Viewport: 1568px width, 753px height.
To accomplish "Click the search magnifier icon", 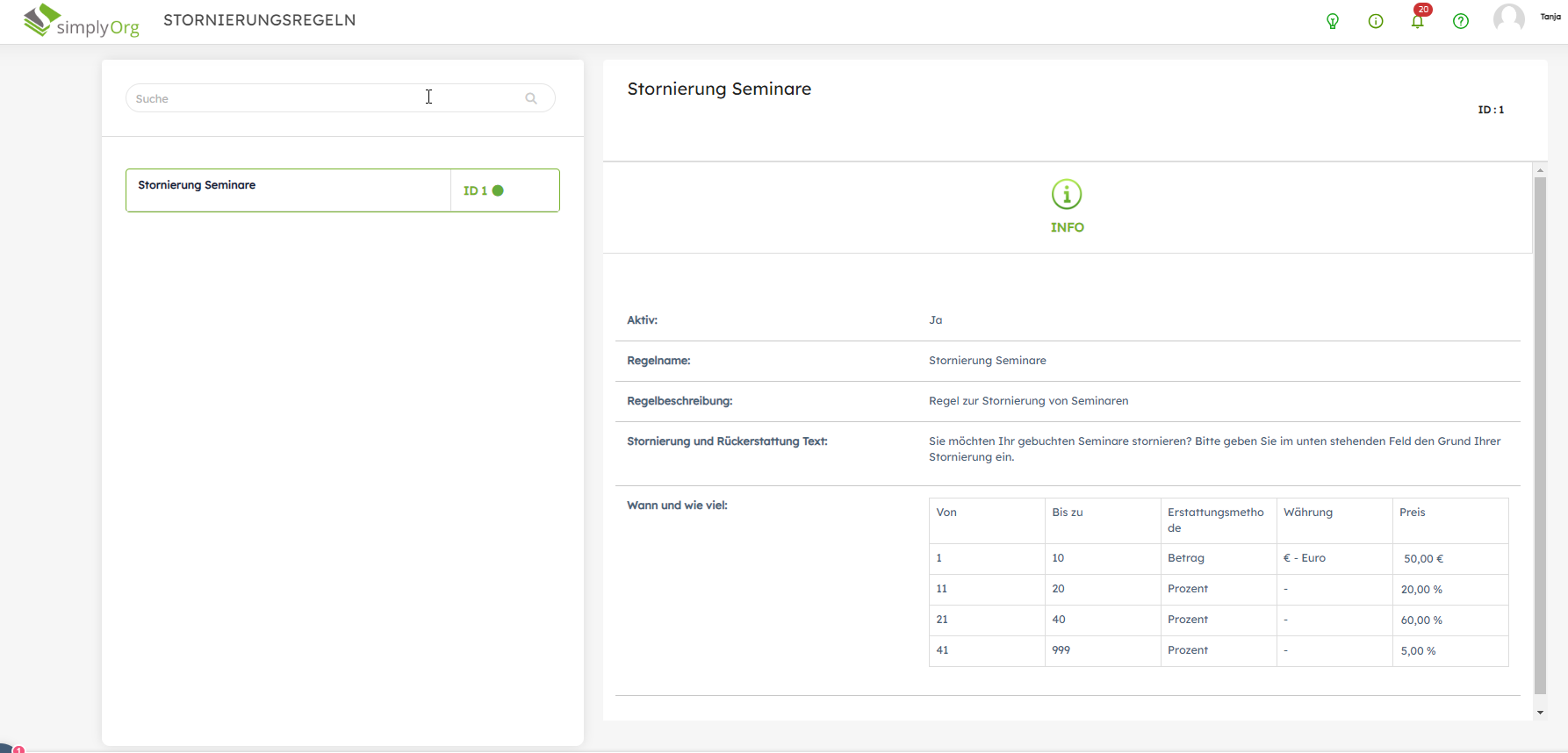I will (x=531, y=98).
